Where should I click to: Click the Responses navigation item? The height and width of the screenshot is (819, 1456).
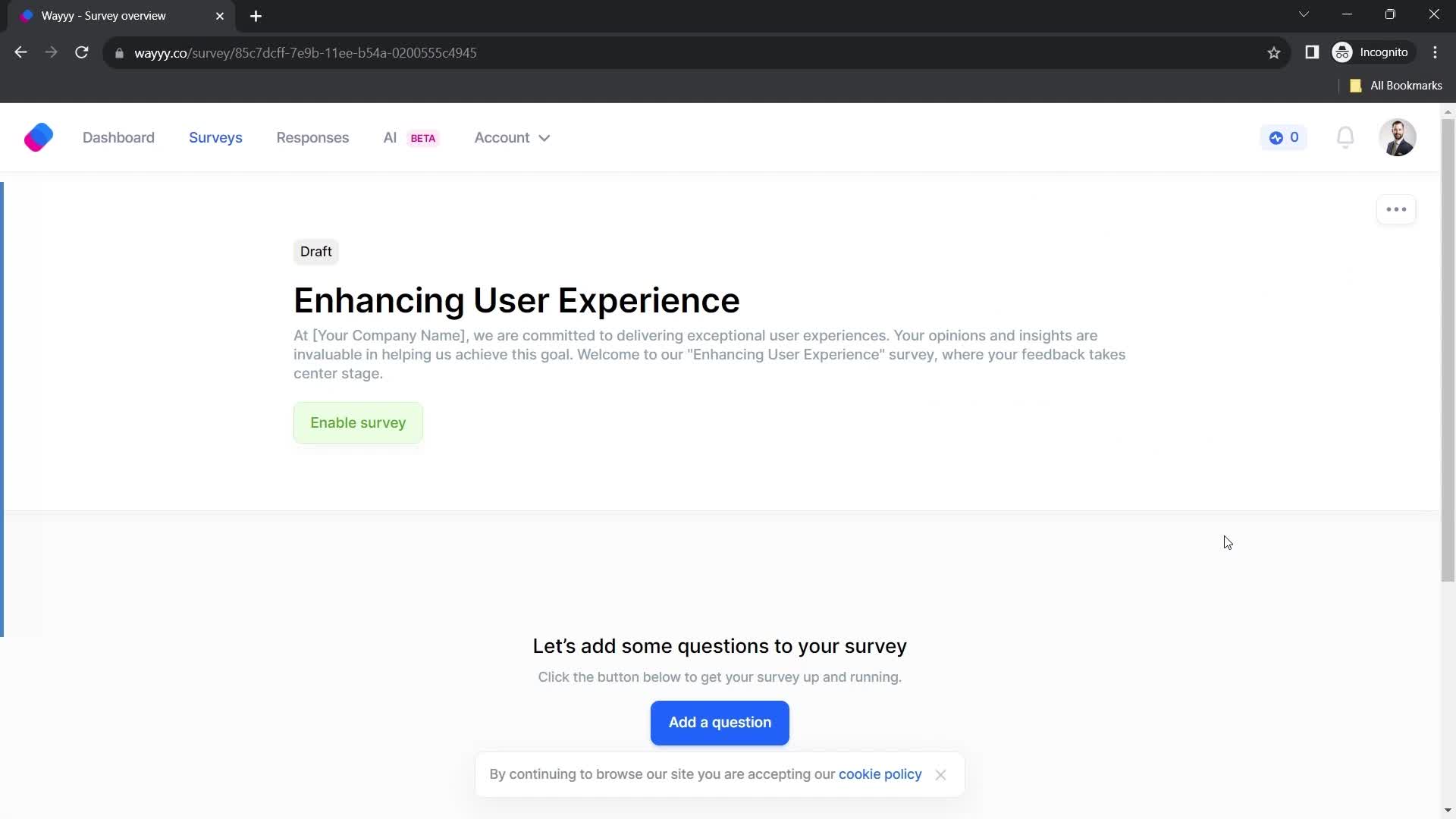coord(313,137)
